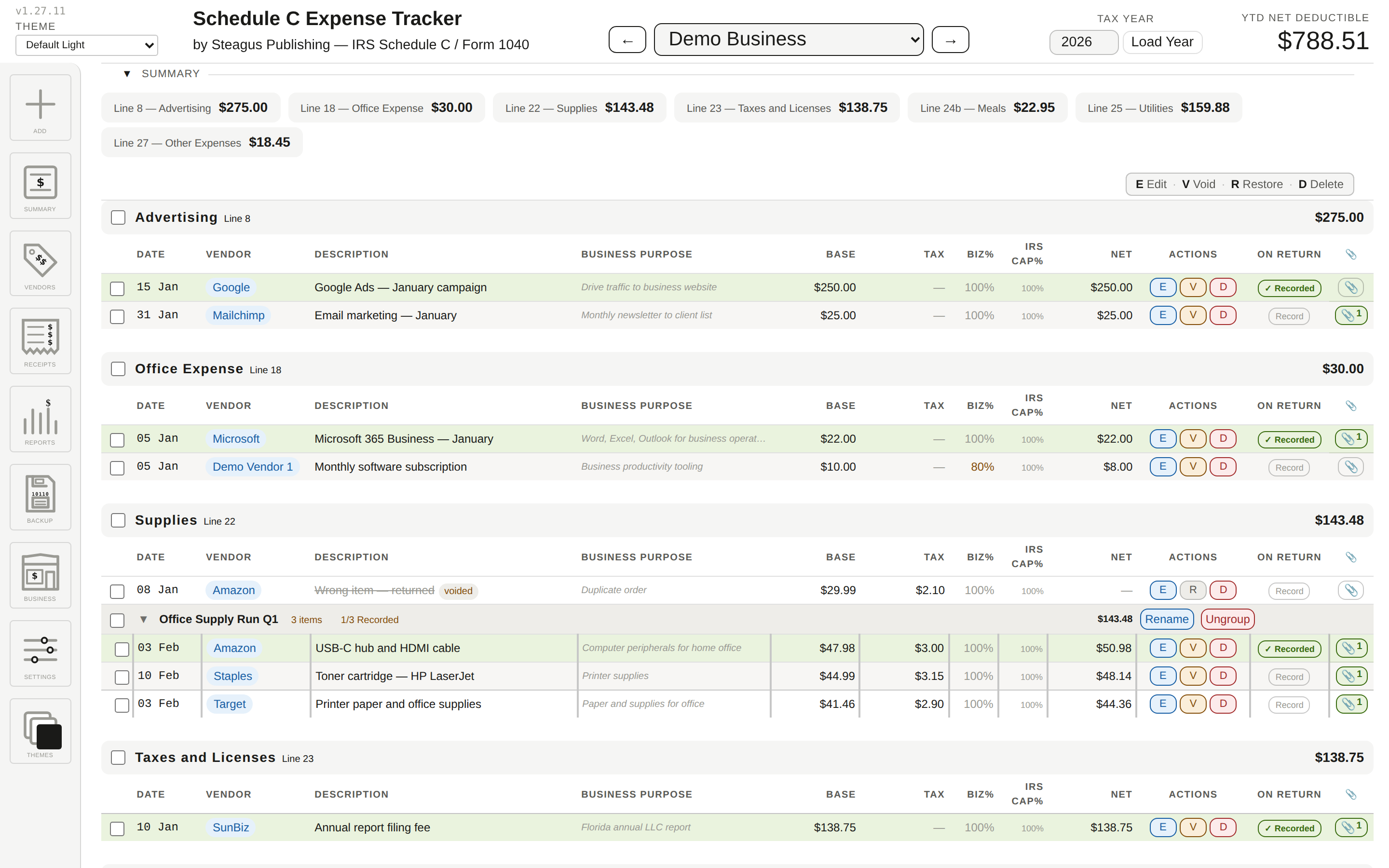
Task: Toggle Recorded status on SunBiz row
Action: (x=1289, y=828)
